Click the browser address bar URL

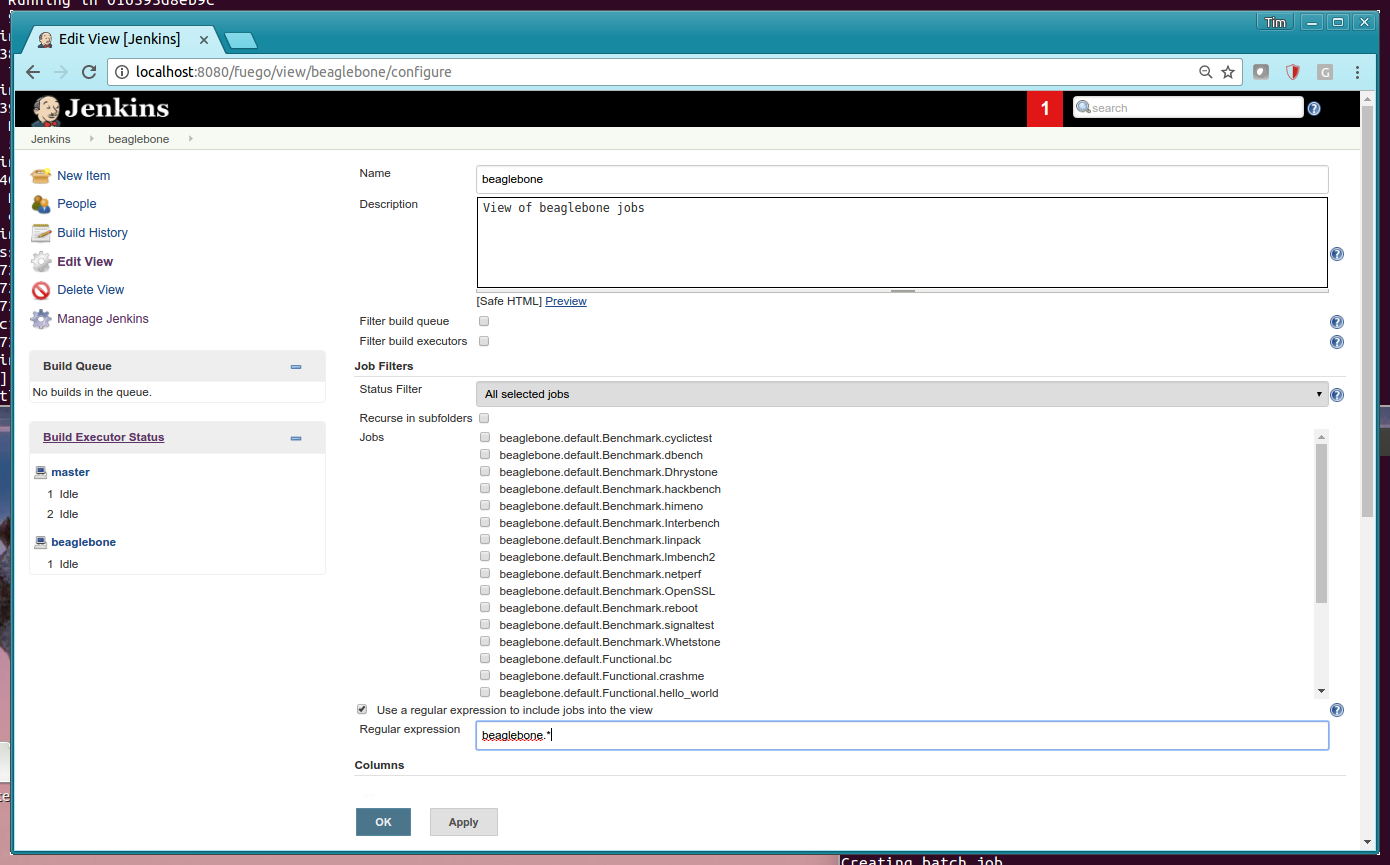point(293,72)
